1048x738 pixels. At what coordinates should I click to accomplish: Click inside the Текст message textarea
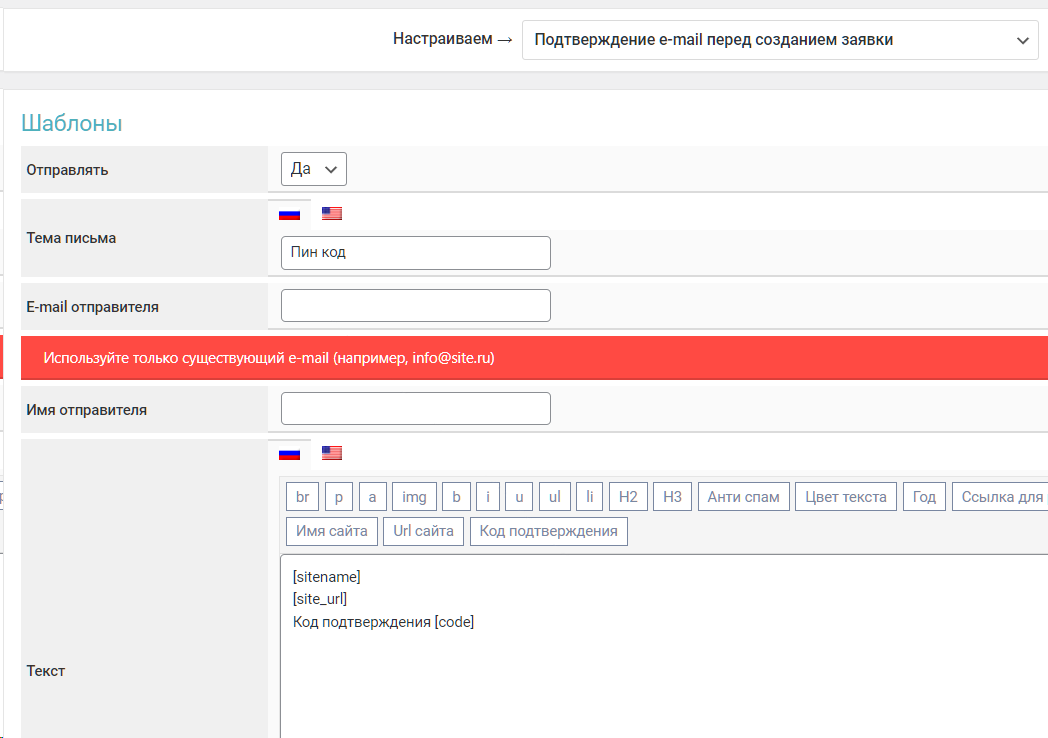(x=660, y=670)
